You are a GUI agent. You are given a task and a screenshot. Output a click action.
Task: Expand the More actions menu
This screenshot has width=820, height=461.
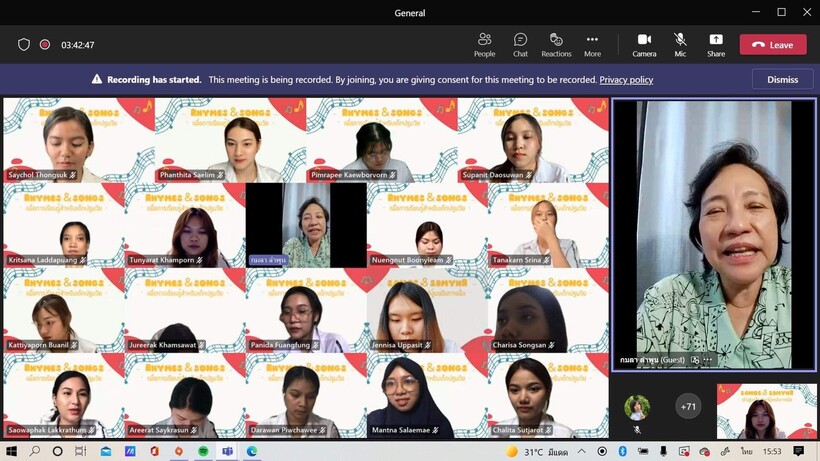pyautogui.click(x=592, y=44)
